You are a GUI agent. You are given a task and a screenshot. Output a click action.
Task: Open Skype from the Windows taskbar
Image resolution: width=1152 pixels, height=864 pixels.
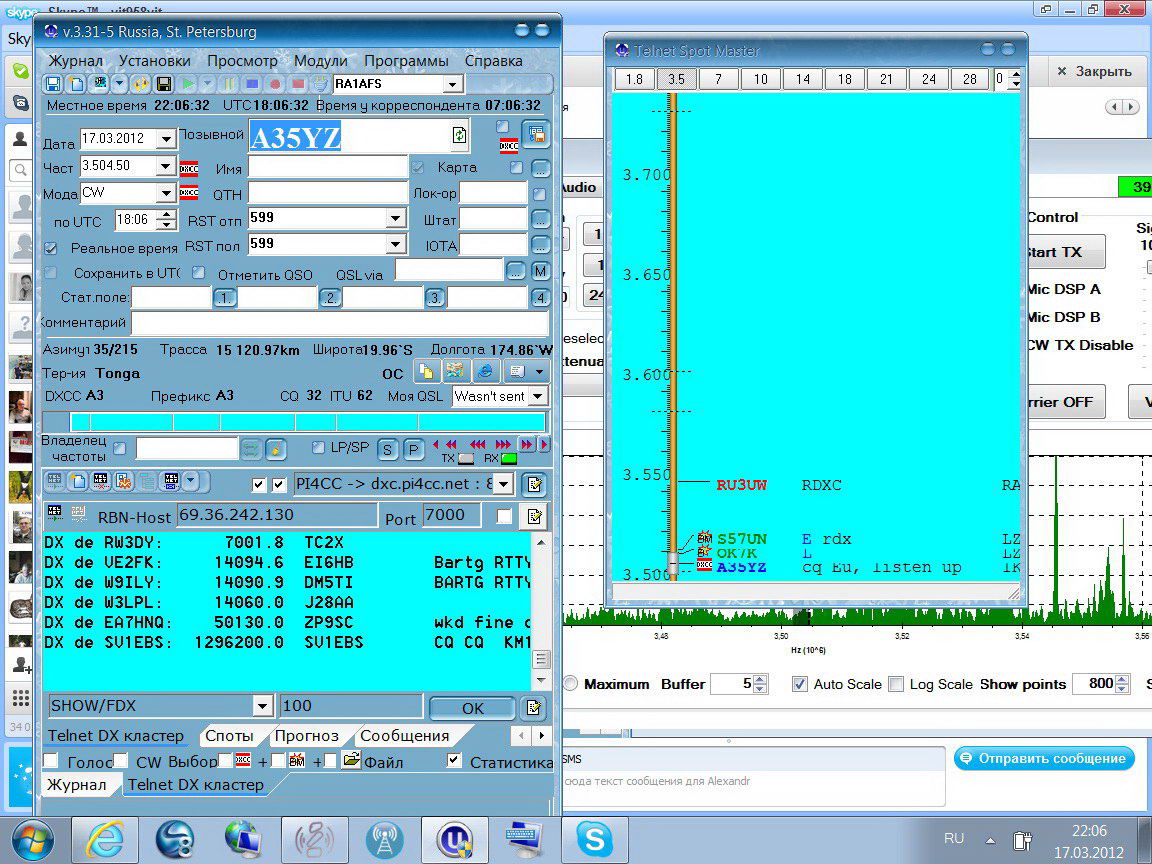tap(594, 838)
